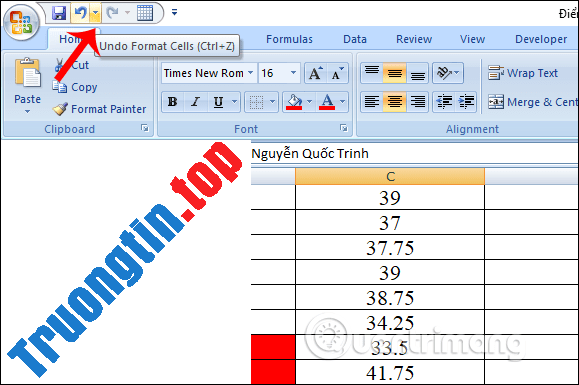Toggle Underline formatting
The height and width of the screenshot is (385, 579).
pos(218,102)
